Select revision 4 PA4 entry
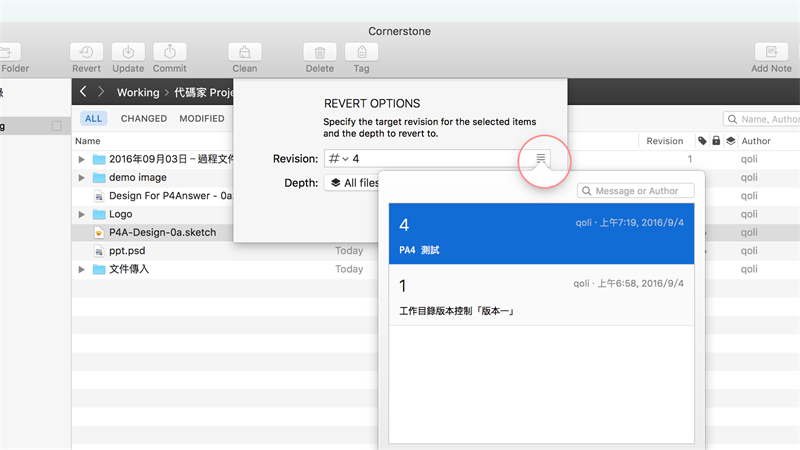 (541, 235)
